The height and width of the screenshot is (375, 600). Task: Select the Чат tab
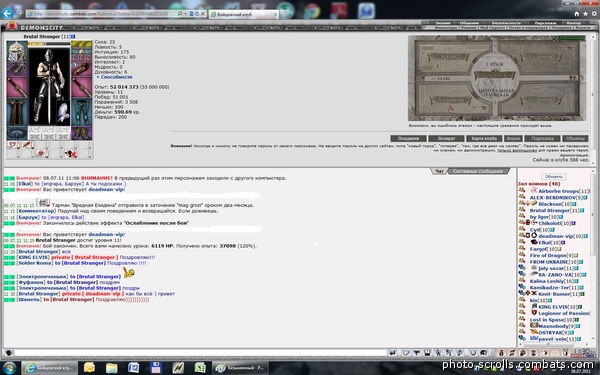tap(439, 171)
